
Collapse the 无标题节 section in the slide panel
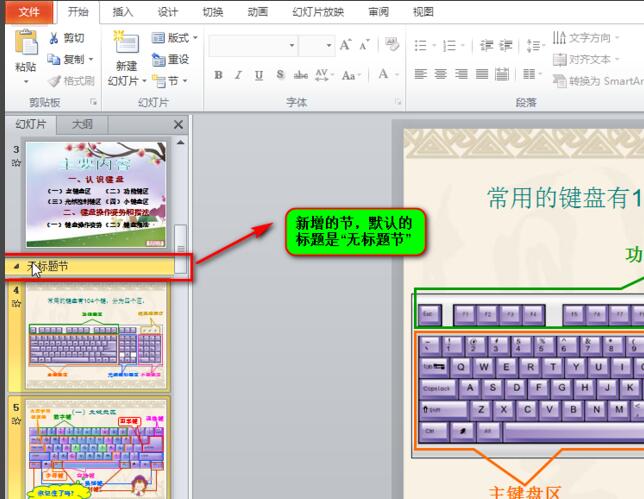(15, 267)
